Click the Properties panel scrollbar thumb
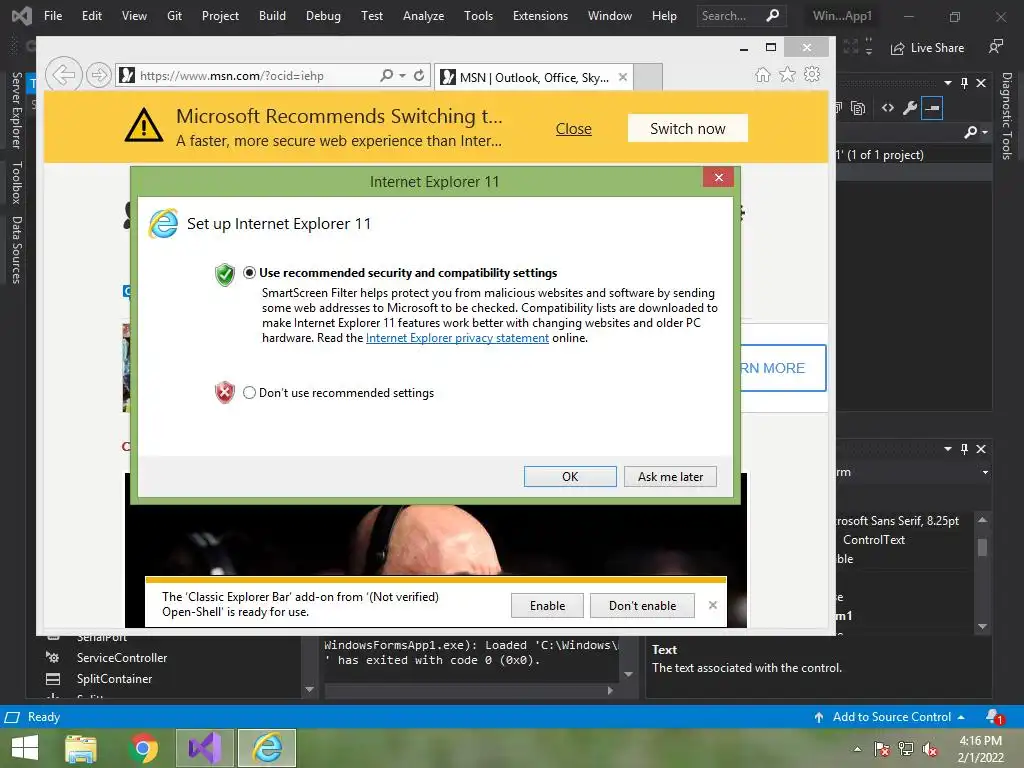 (982, 547)
